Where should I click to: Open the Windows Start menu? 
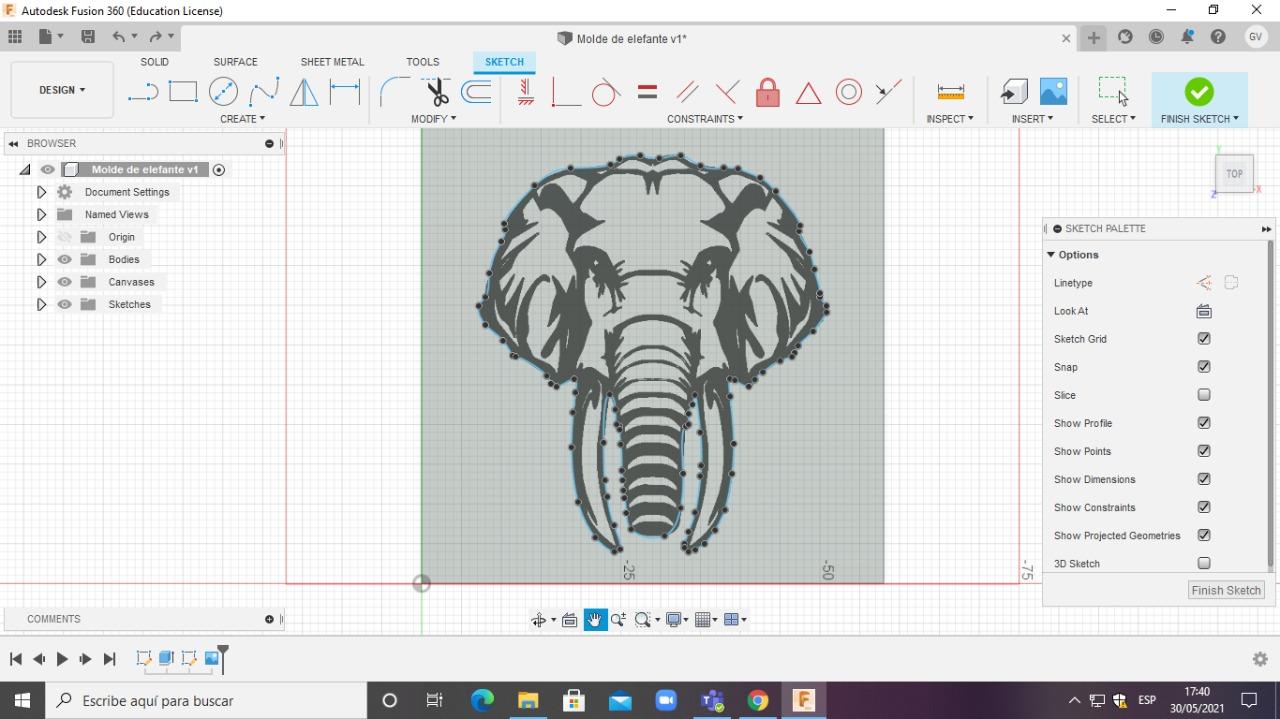pyautogui.click(x=22, y=700)
